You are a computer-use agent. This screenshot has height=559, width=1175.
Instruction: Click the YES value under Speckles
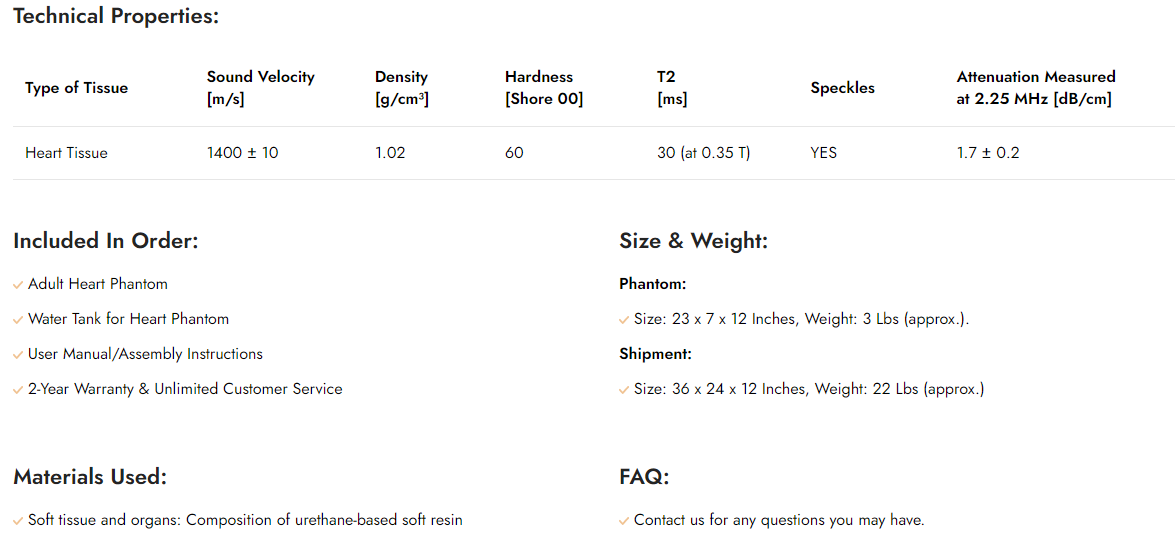tap(823, 153)
